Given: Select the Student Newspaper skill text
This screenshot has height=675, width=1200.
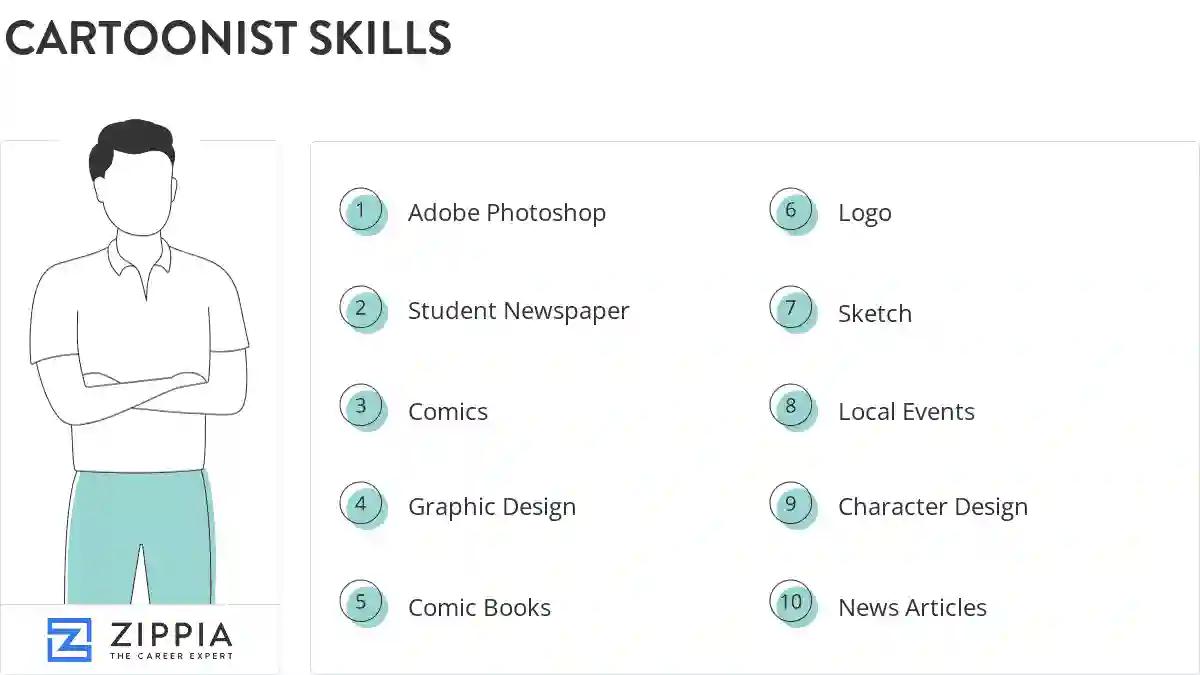Looking at the screenshot, I should (518, 311).
